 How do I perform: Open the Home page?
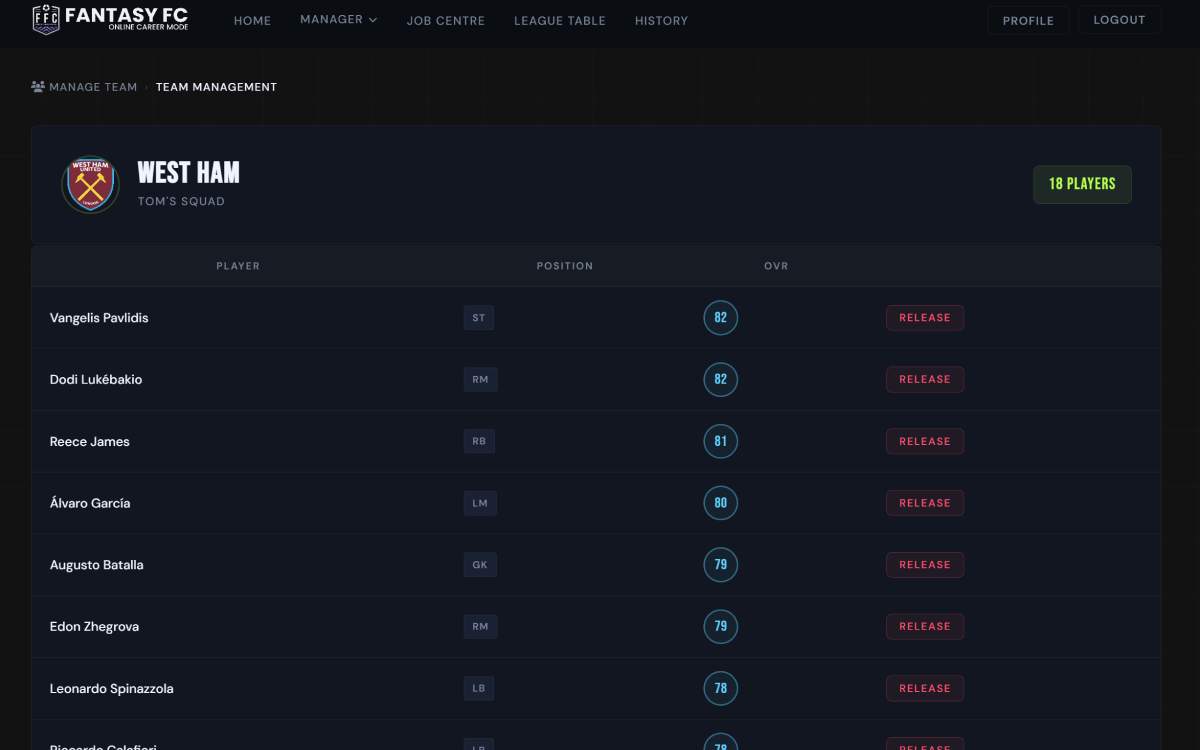coord(252,20)
